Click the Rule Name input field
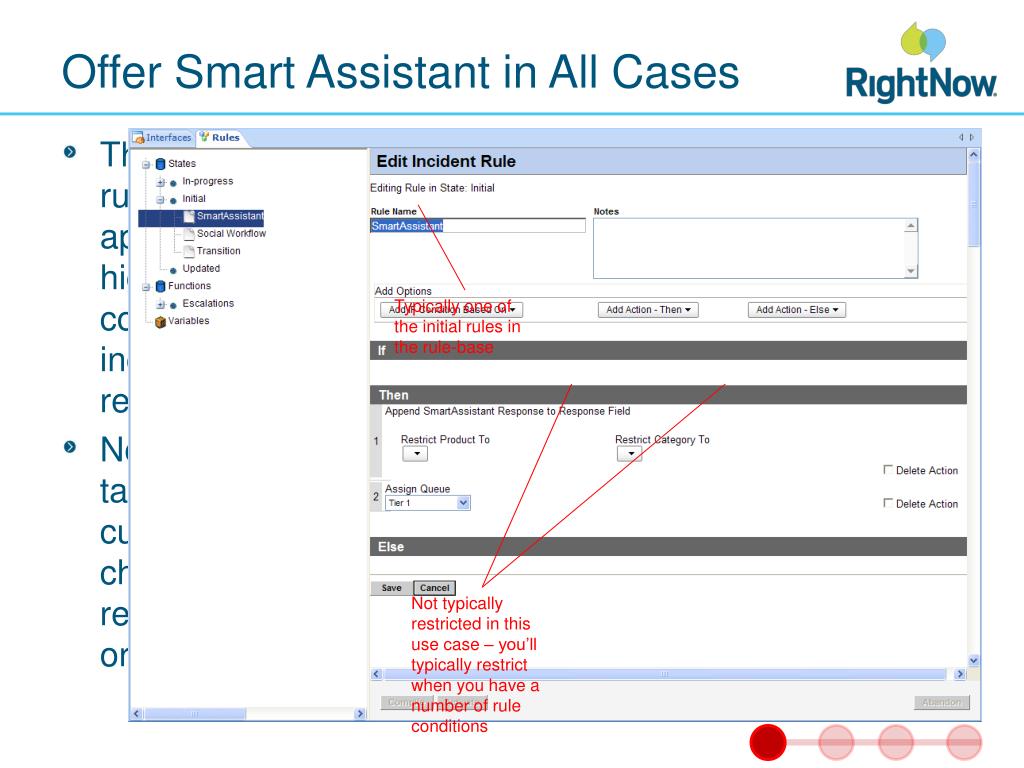Screen dimensions: 1024x768 (x=477, y=225)
